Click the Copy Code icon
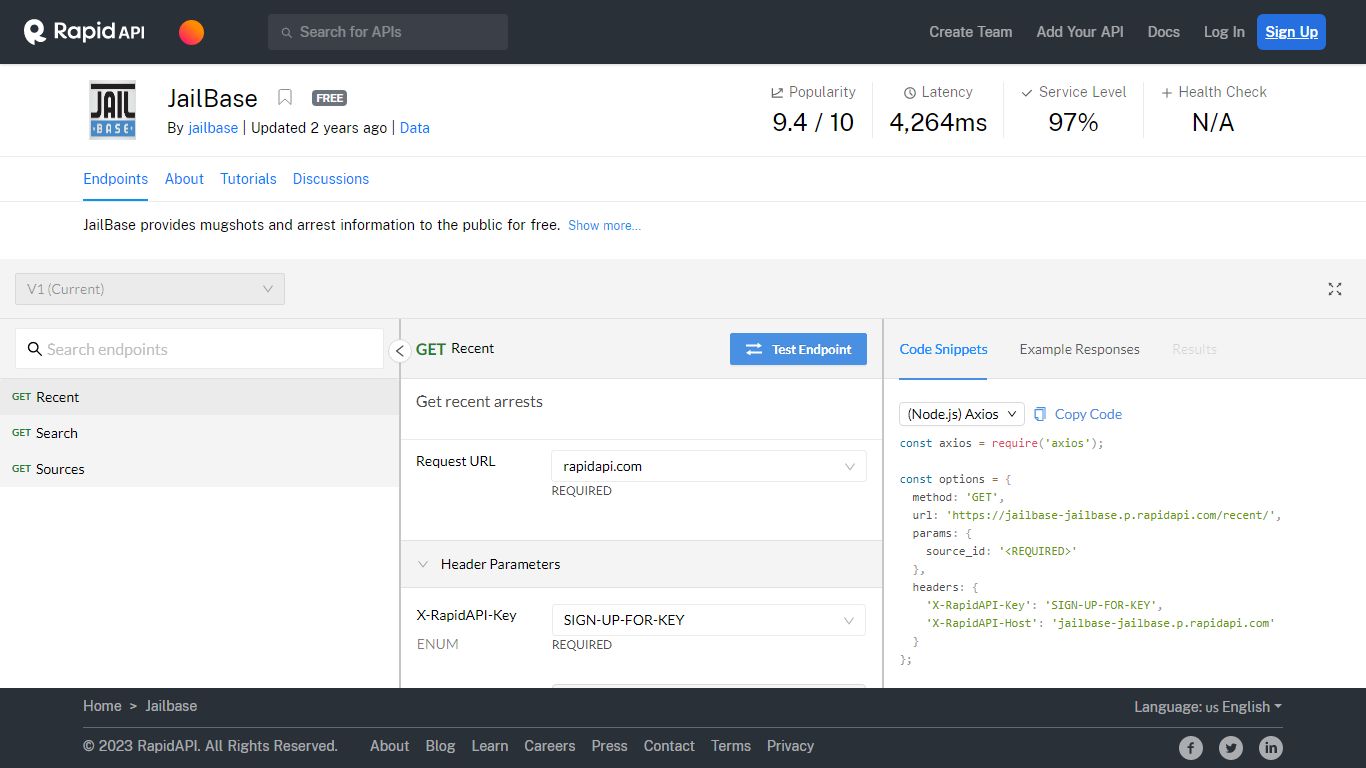Image resolution: width=1366 pixels, height=768 pixels. pyautogui.click(x=1040, y=414)
